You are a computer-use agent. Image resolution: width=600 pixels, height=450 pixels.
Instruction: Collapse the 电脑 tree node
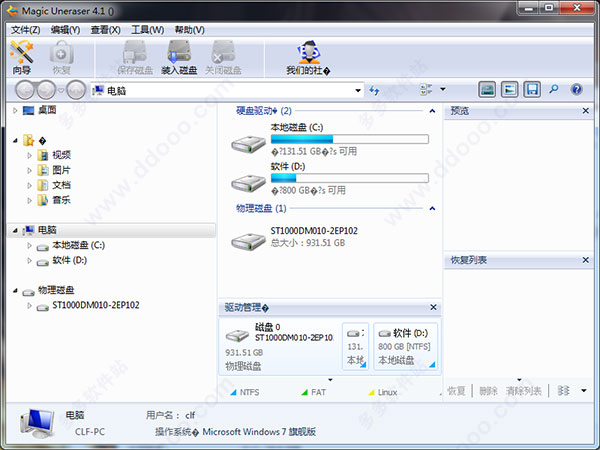coord(15,230)
